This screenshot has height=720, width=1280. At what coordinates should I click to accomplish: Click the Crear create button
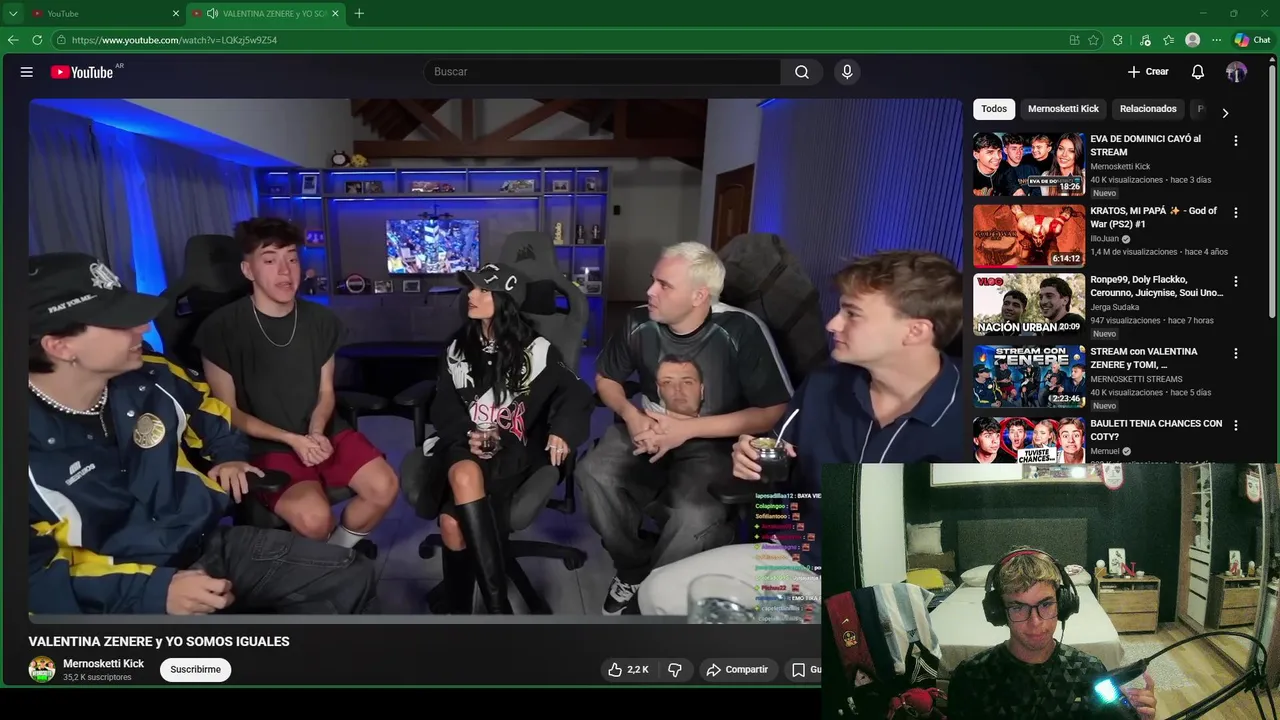(1147, 72)
